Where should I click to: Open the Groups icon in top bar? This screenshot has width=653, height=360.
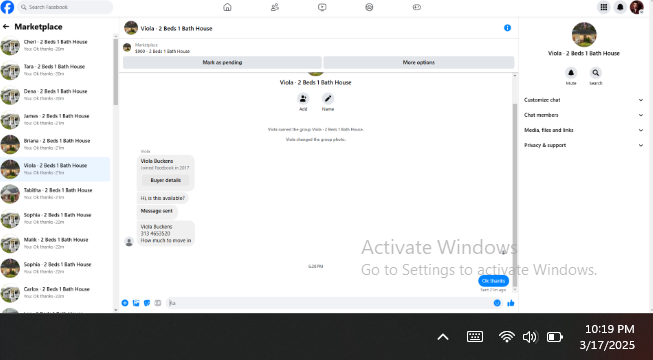coord(369,7)
